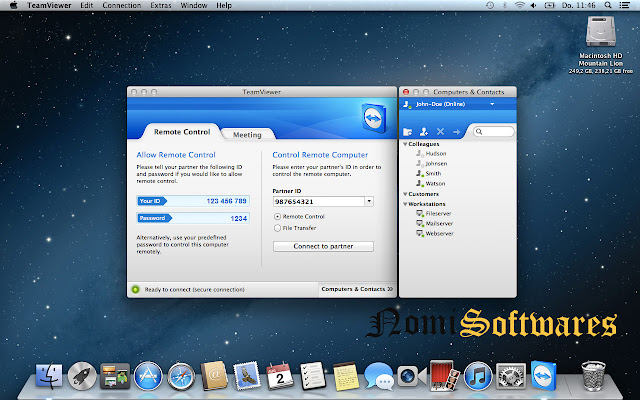Launch Safari from the Dock
Image resolution: width=640 pixels, height=400 pixels.
coord(181,376)
